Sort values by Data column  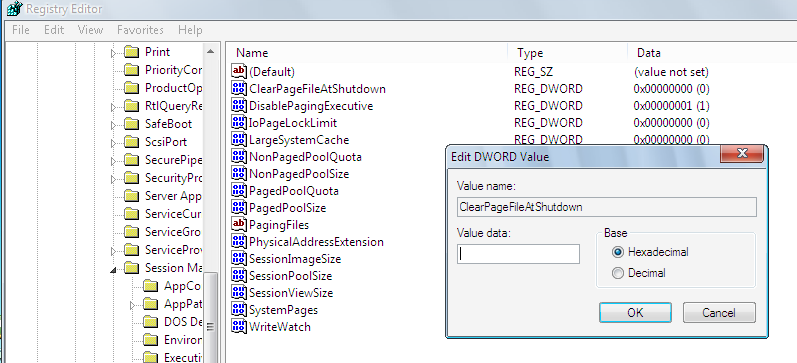[712, 53]
